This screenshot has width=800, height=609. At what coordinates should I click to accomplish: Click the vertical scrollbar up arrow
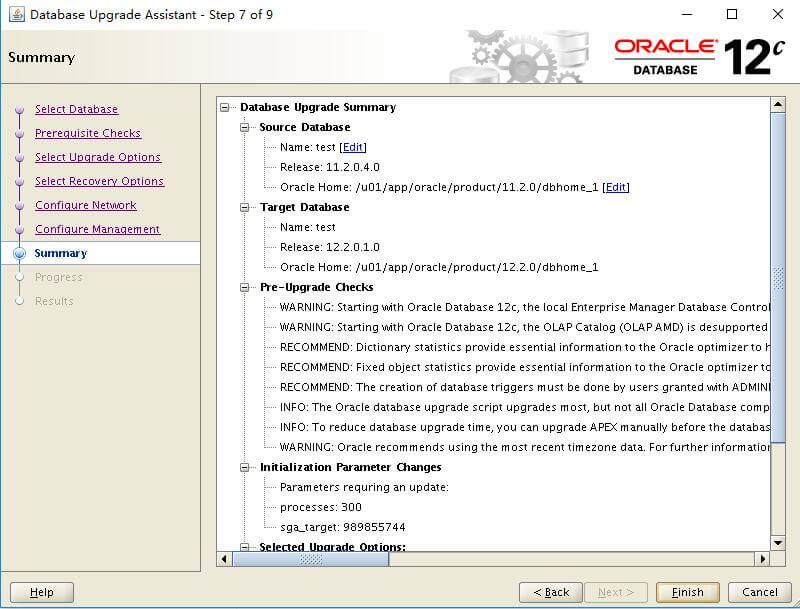pos(778,105)
